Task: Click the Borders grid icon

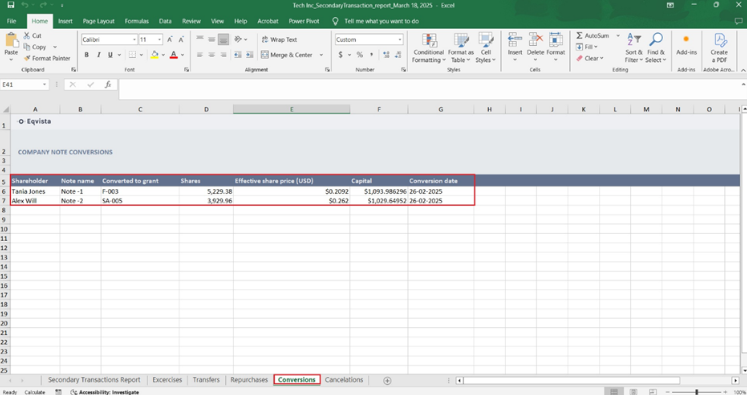Action: click(132, 55)
